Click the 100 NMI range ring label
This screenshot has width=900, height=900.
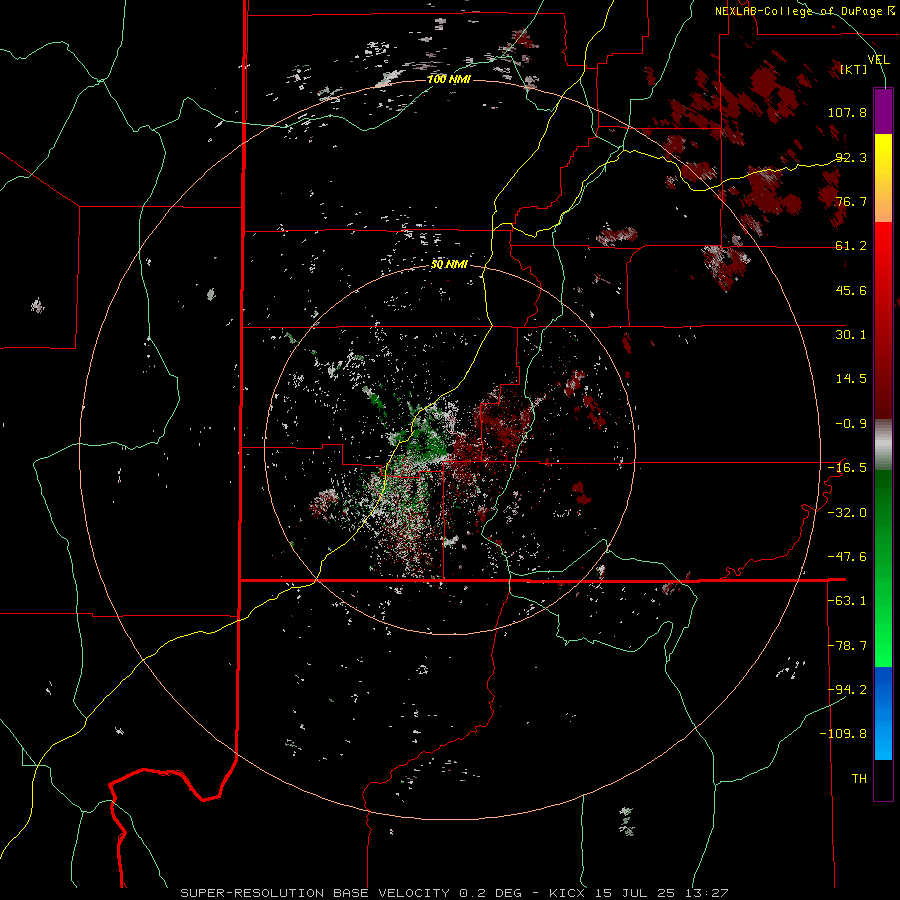coord(449,79)
